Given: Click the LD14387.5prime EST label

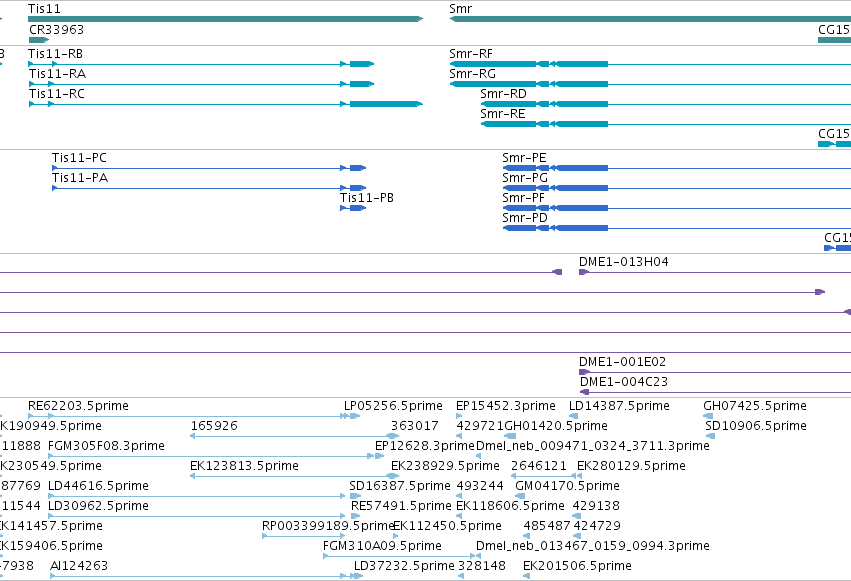Looking at the screenshot, I should point(619,406).
